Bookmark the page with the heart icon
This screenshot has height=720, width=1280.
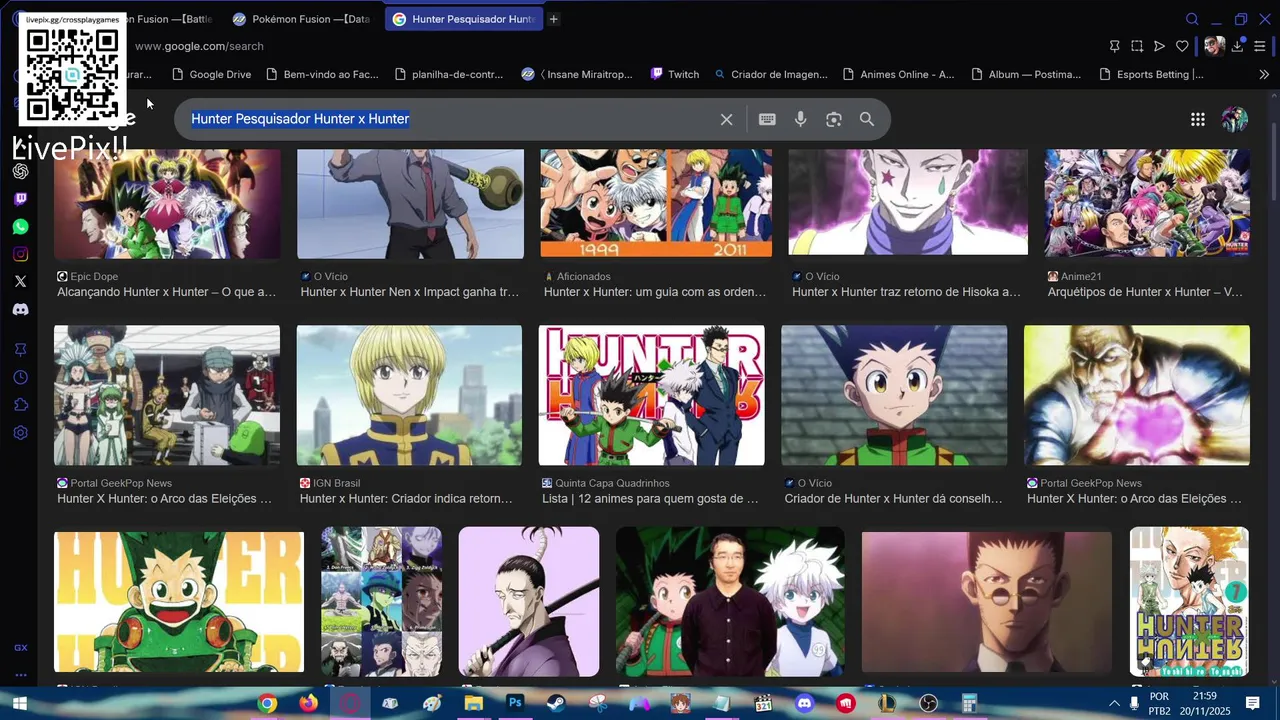(x=1182, y=46)
